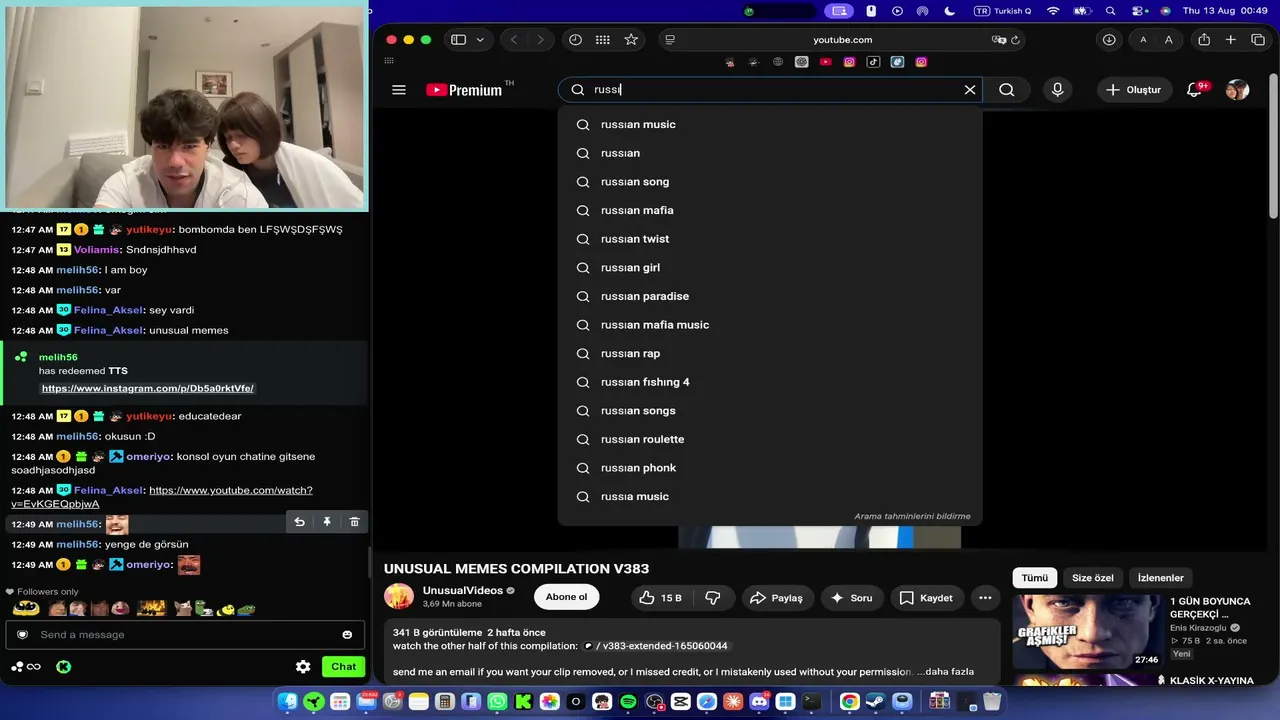The width and height of the screenshot is (1280, 720).
Task: Select the İzlenenler filter chip
Action: [1161, 578]
